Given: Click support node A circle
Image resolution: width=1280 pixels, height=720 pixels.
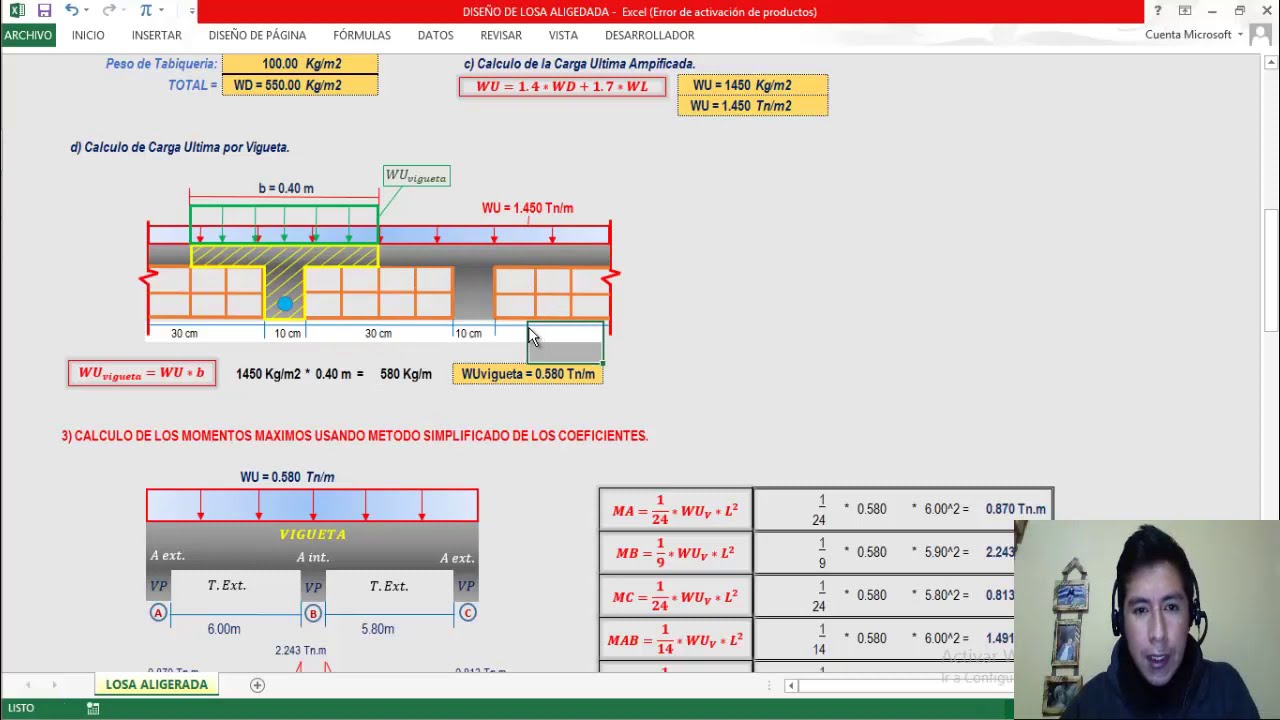Looking at the screenshot, I should click(158, 613).
